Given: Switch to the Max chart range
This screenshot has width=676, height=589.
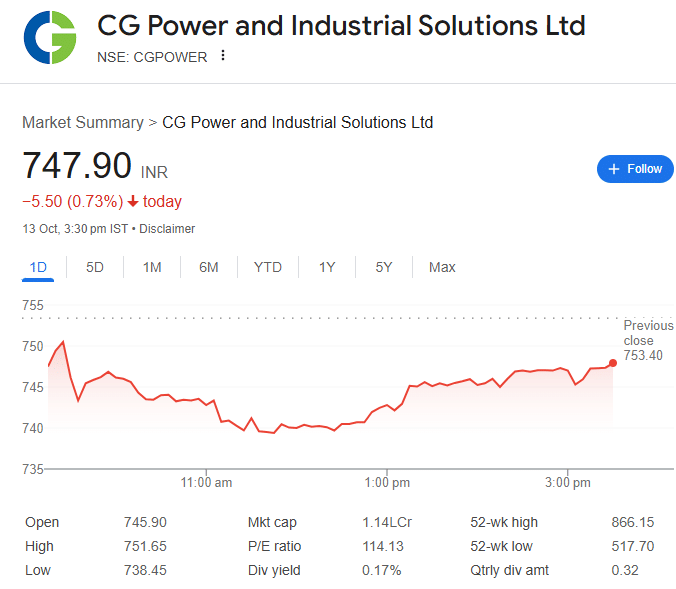Looking at the screenshot, I should coord(442,267).
